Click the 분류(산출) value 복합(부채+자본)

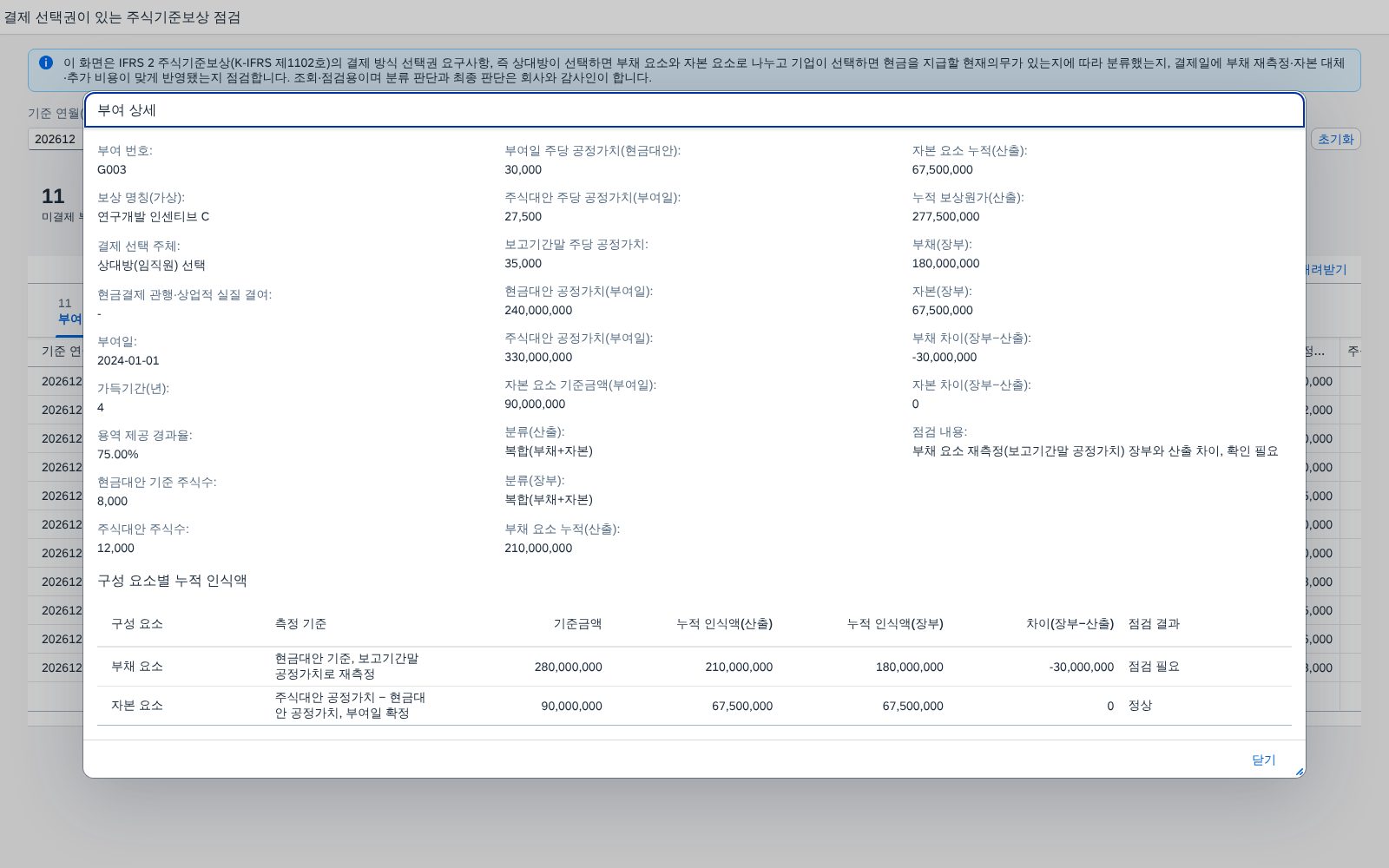tap(549, 451)
